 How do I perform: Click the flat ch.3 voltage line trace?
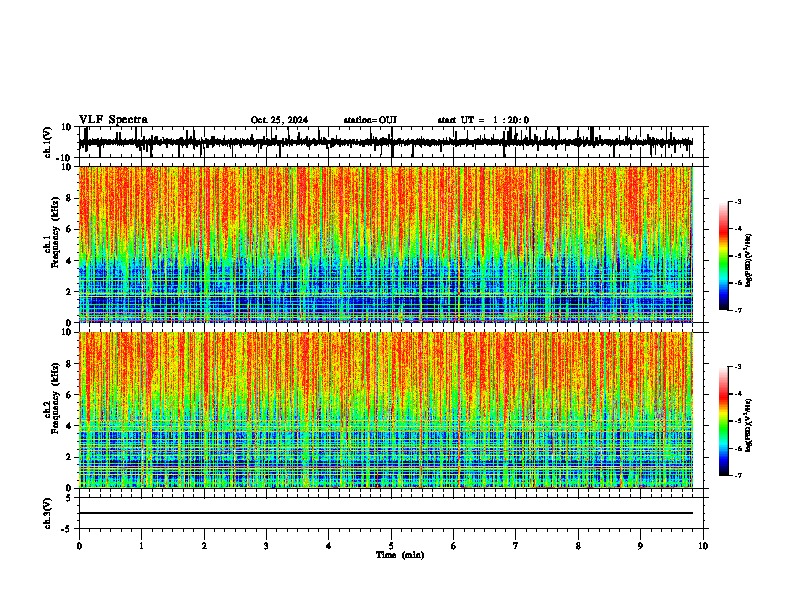(385, 513)
